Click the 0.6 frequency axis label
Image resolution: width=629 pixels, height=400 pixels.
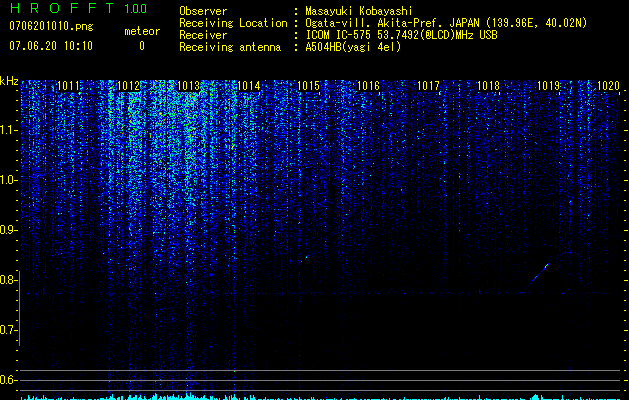tap(9, 380)
